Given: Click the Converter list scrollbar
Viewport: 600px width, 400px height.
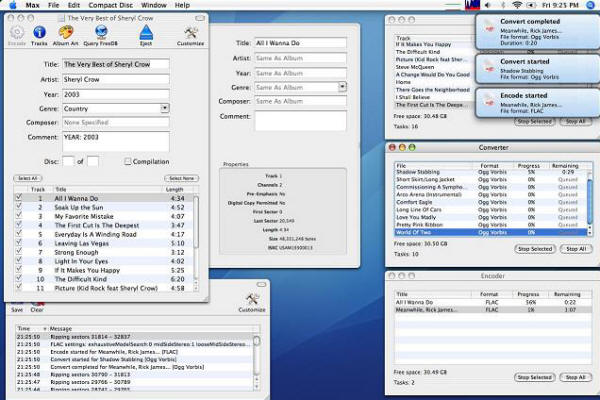Looking at the screenshot, I should coord(590,203).
